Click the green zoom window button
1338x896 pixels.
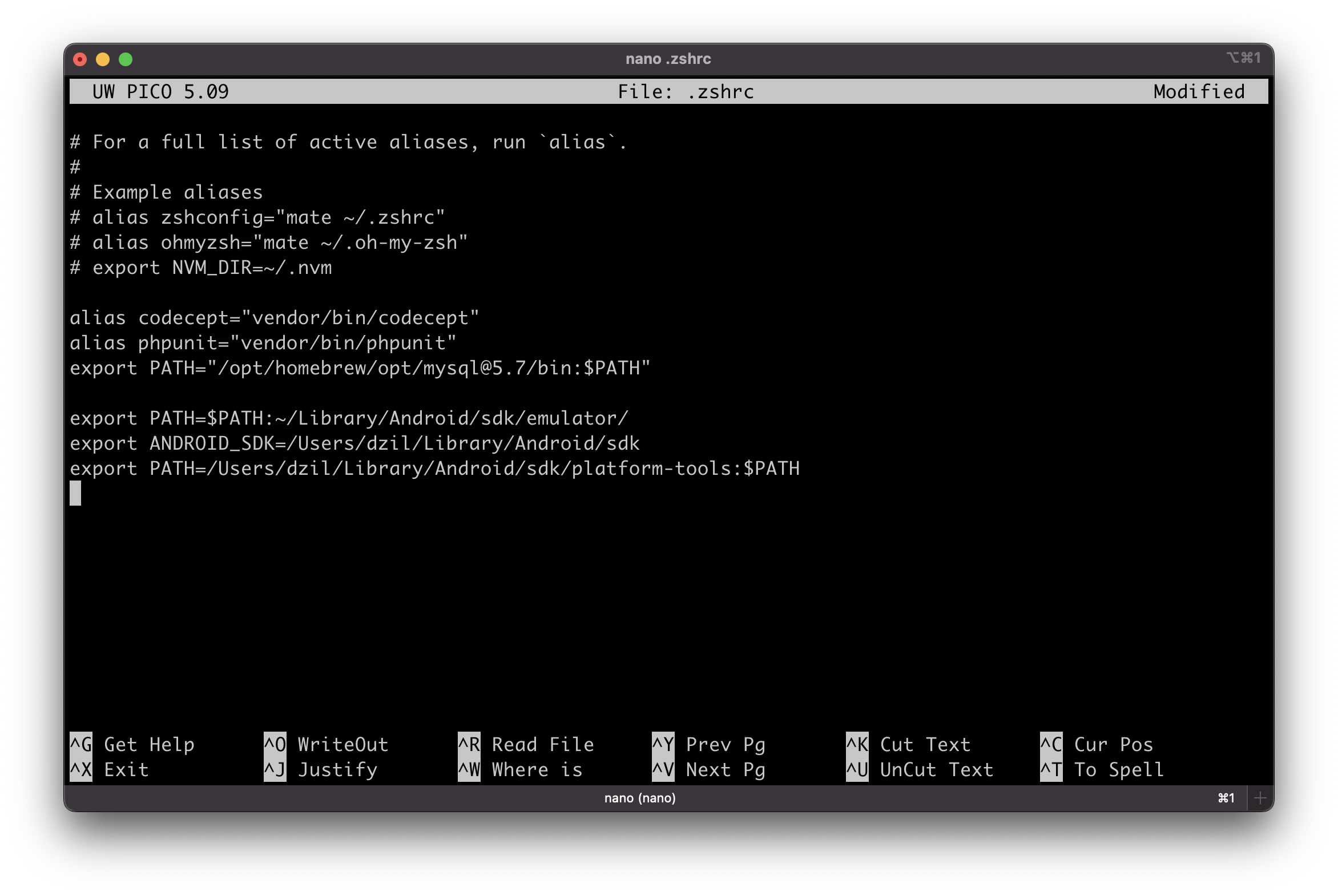tap(126, 59)
